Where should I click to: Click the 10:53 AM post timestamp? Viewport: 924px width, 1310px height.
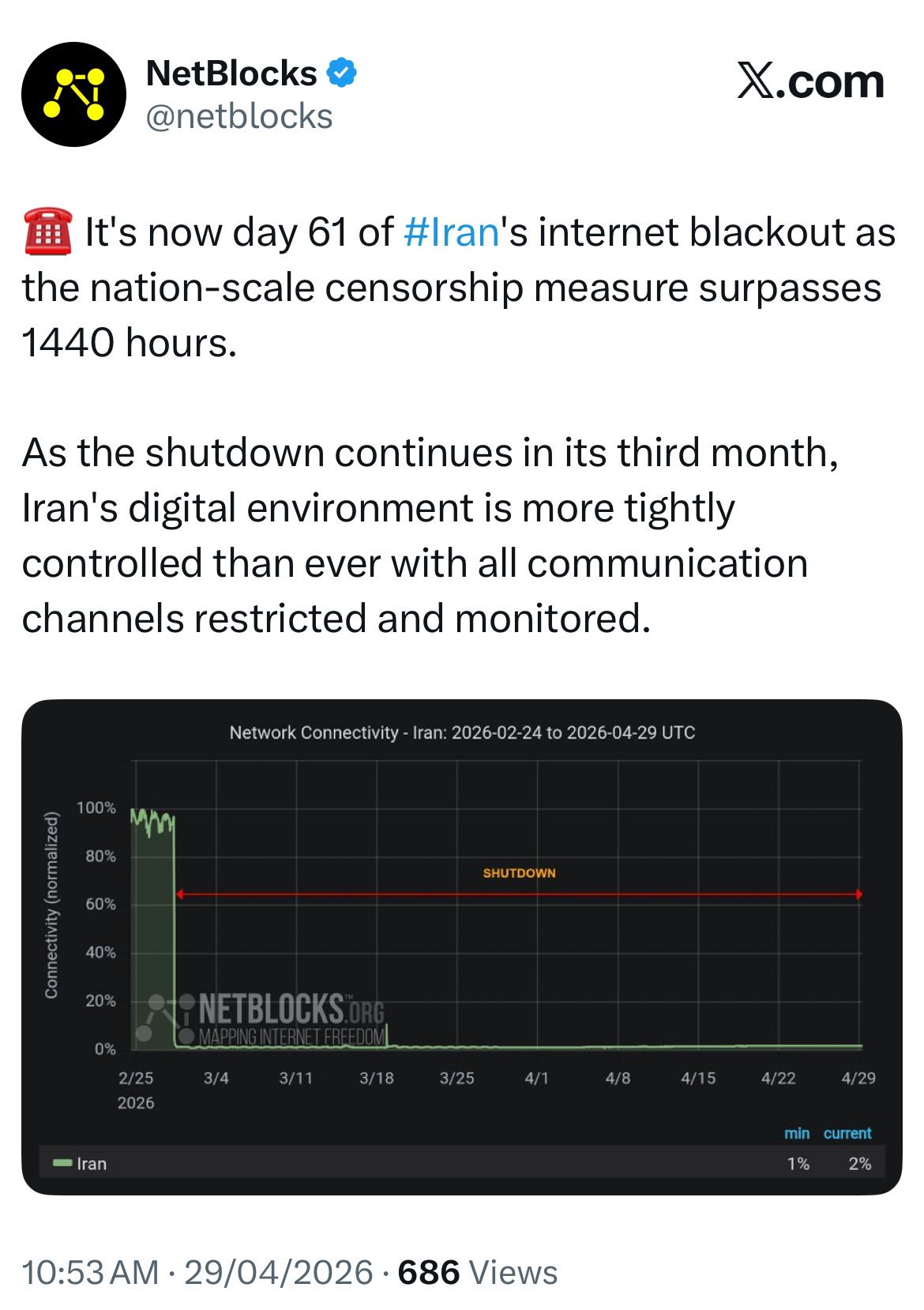click(90, 1272)
